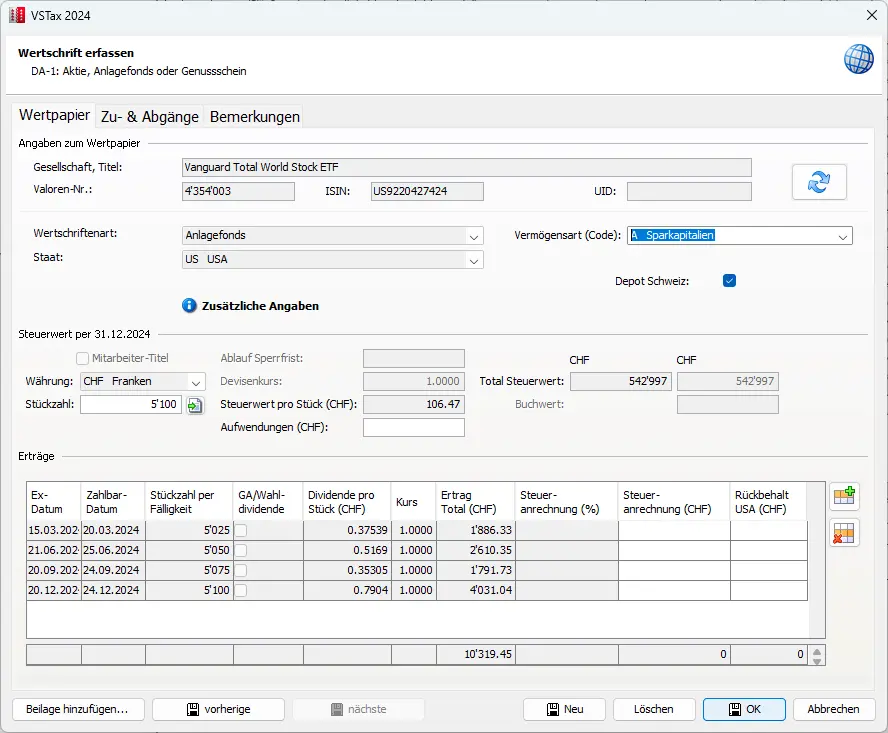Screen dimensions: 888x733
Task: Click the icon next to the Stückzahl field
Action: point(195,405)
